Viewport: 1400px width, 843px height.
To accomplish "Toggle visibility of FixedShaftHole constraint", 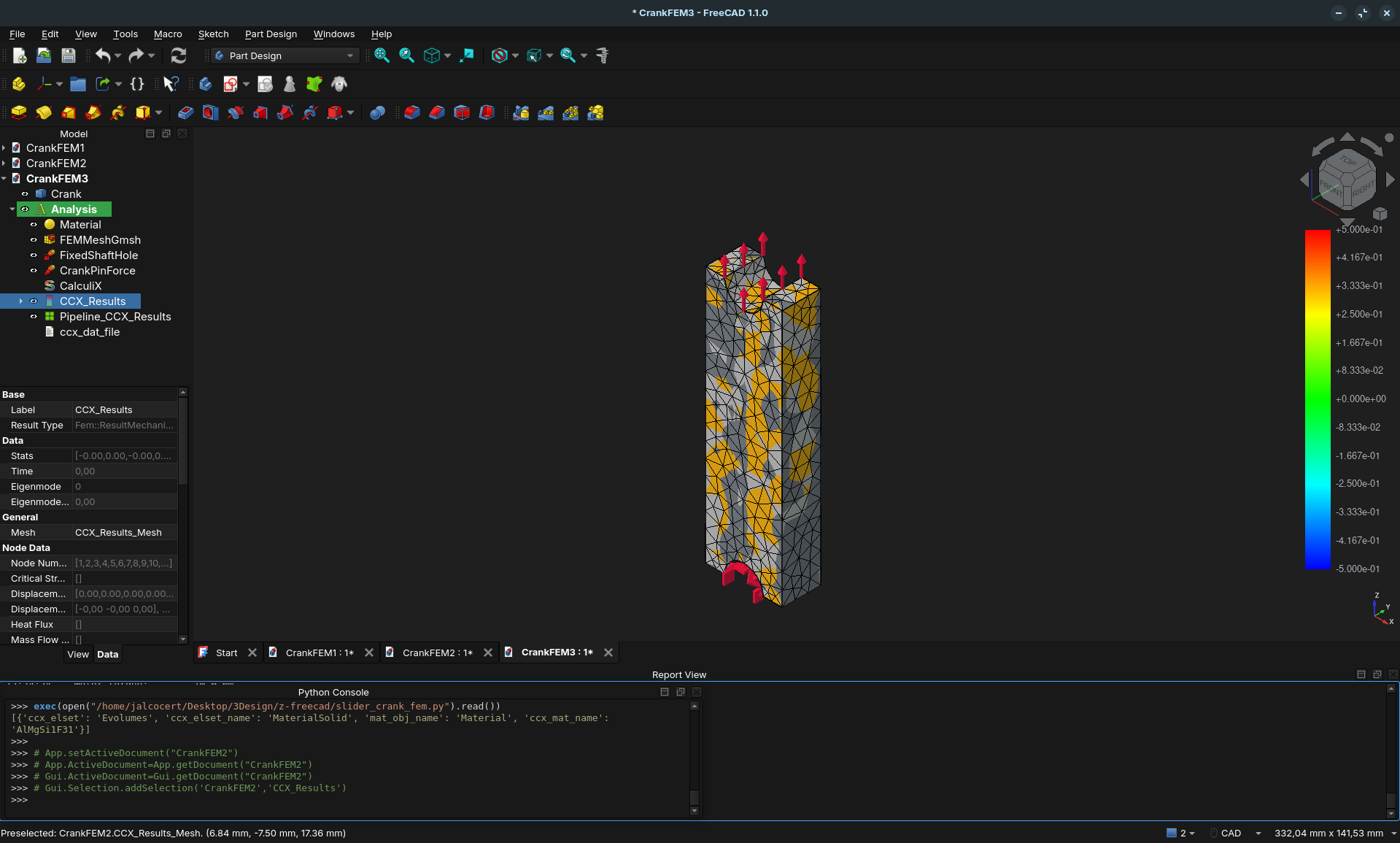I will click(34, 255).
